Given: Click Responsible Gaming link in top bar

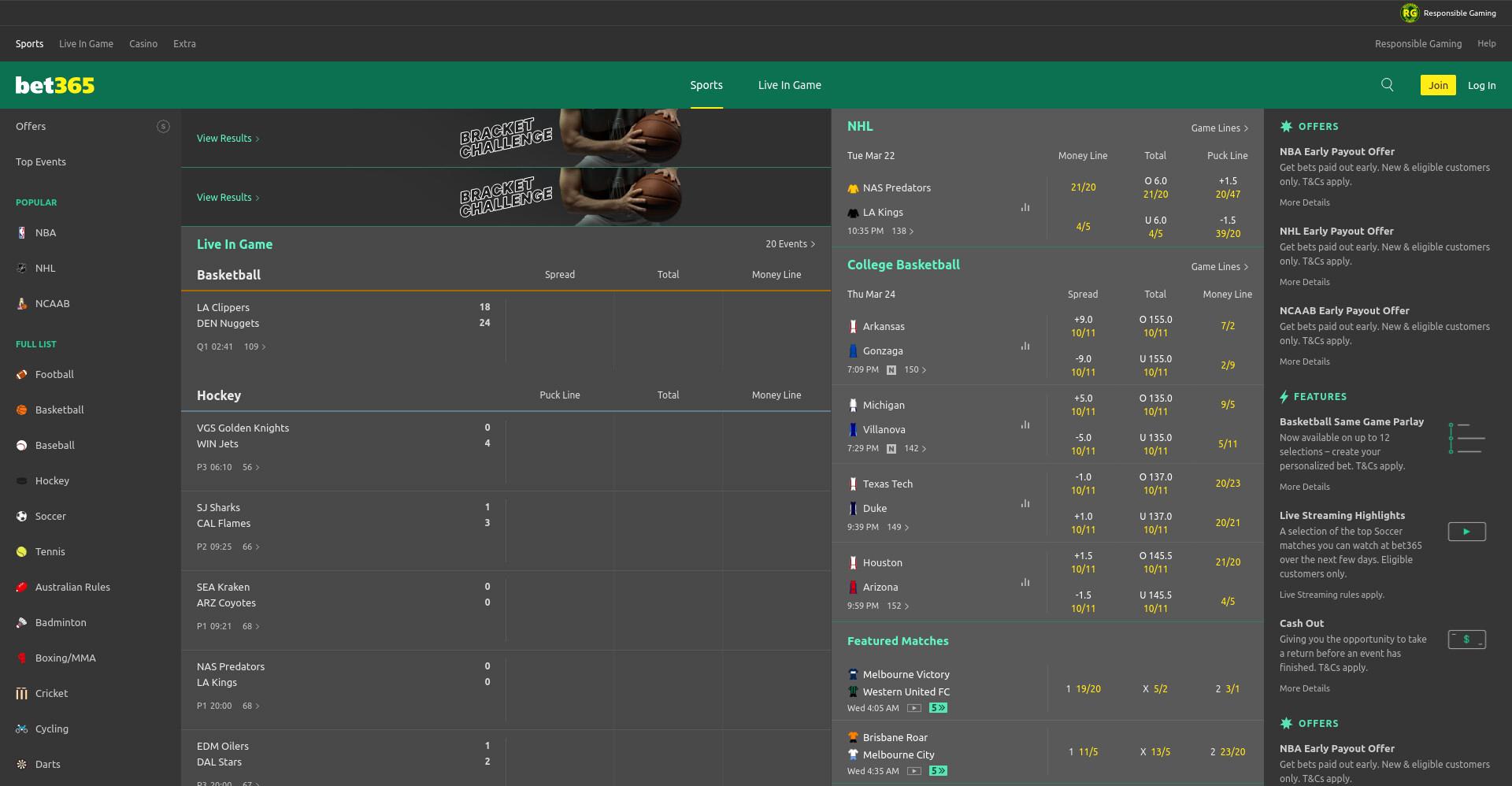Looking at the screenshot, I should point(1417,44).
